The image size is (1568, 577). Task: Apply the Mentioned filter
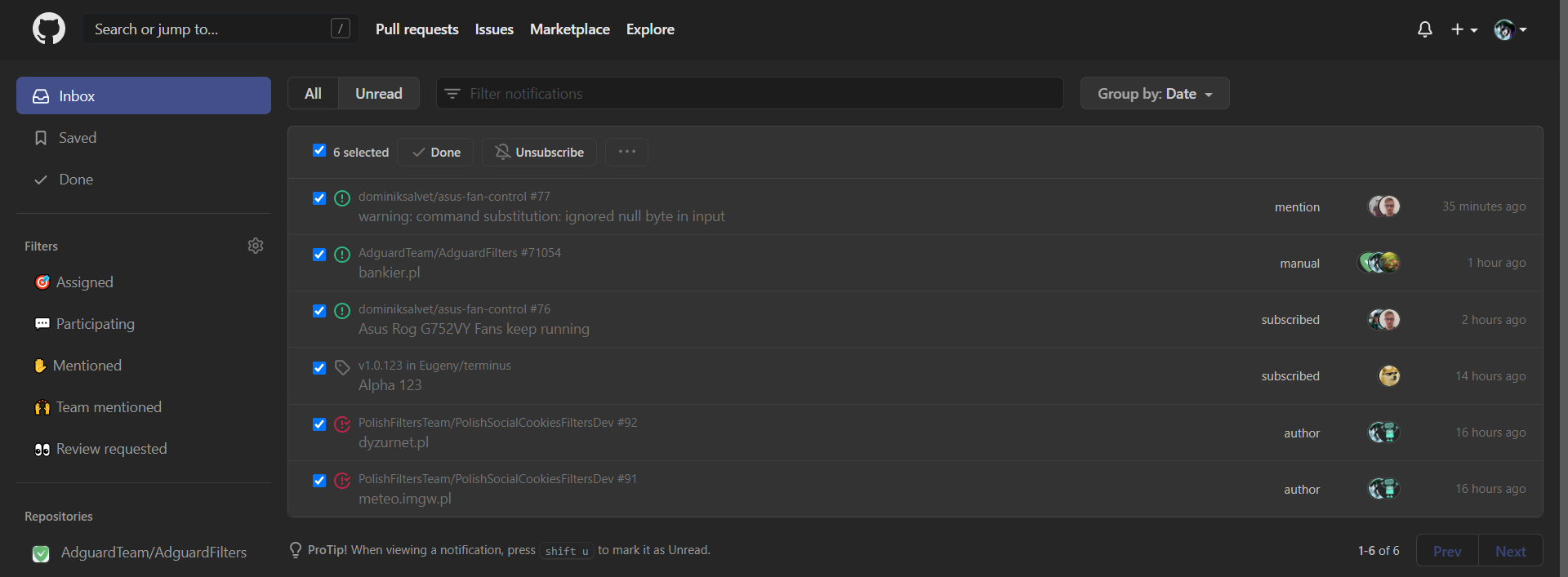tap(78, 366)
